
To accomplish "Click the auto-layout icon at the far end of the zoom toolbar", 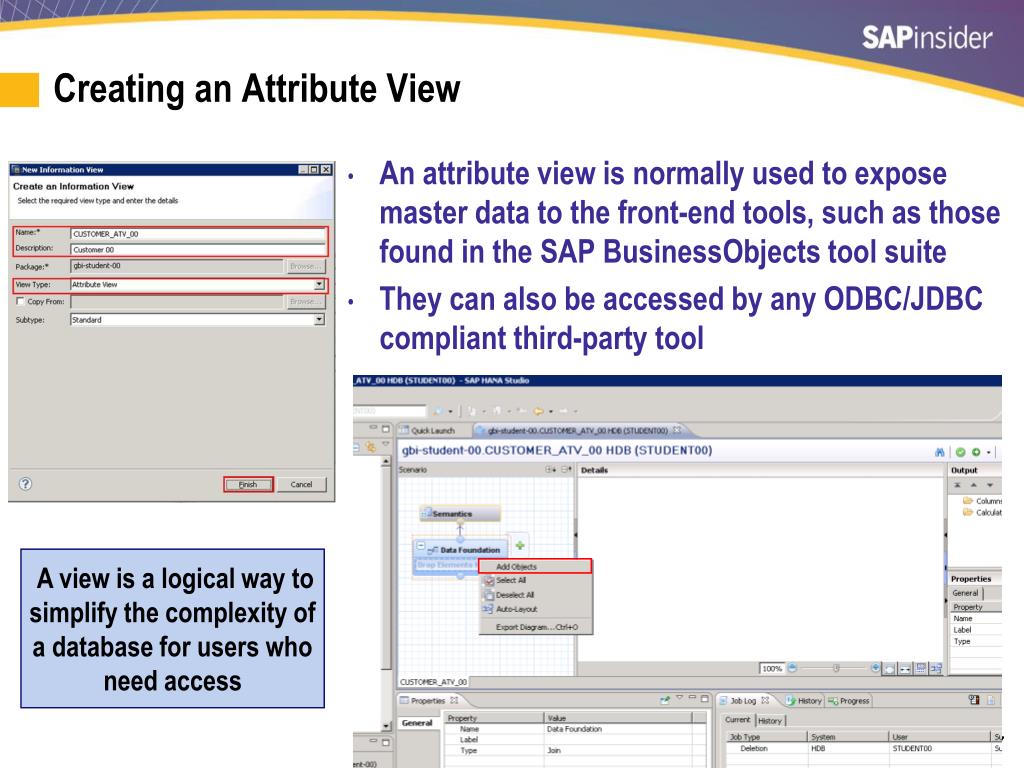I will pos(936,668).
